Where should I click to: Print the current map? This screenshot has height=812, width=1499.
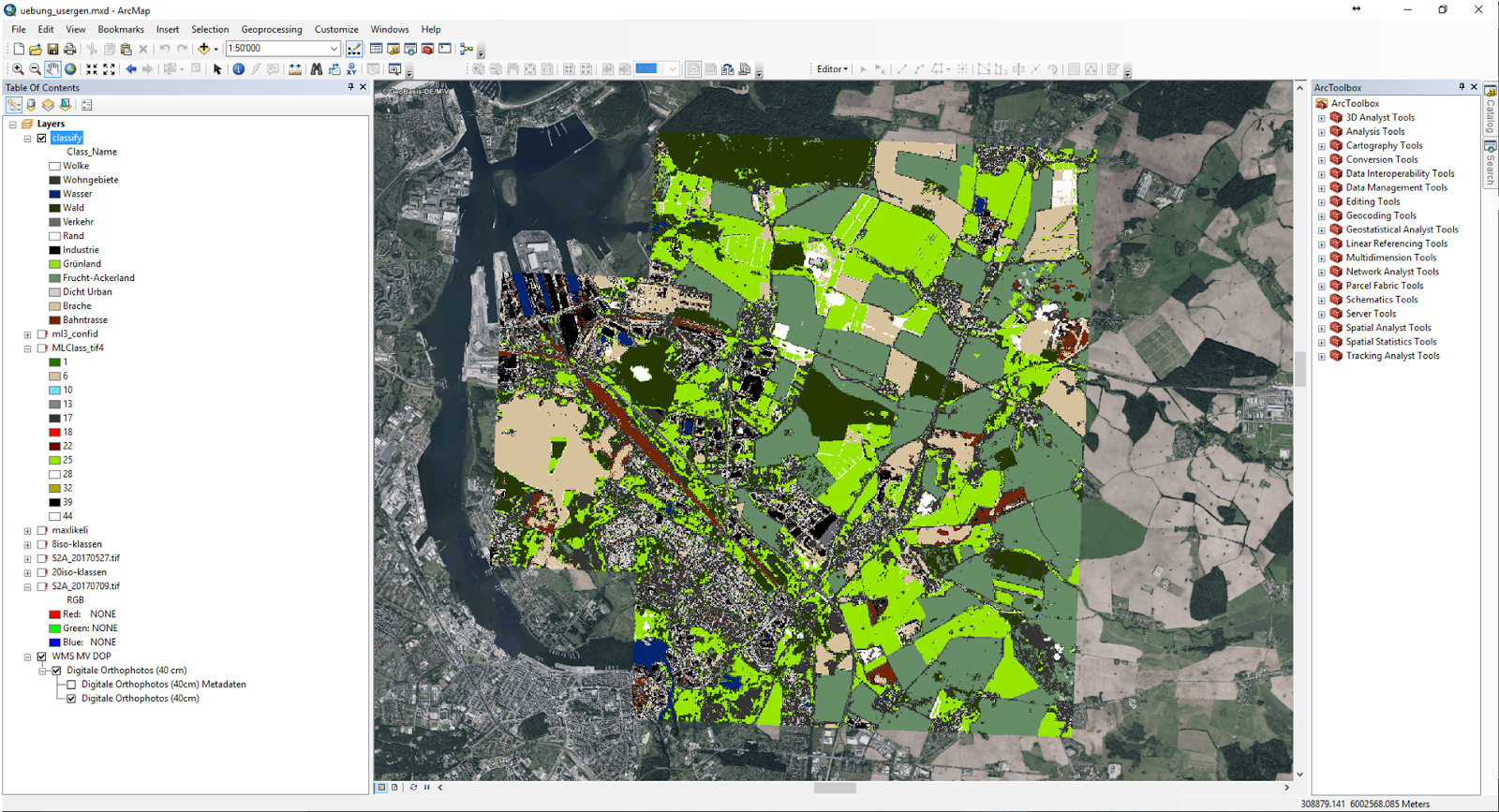(x=69, y=49)
